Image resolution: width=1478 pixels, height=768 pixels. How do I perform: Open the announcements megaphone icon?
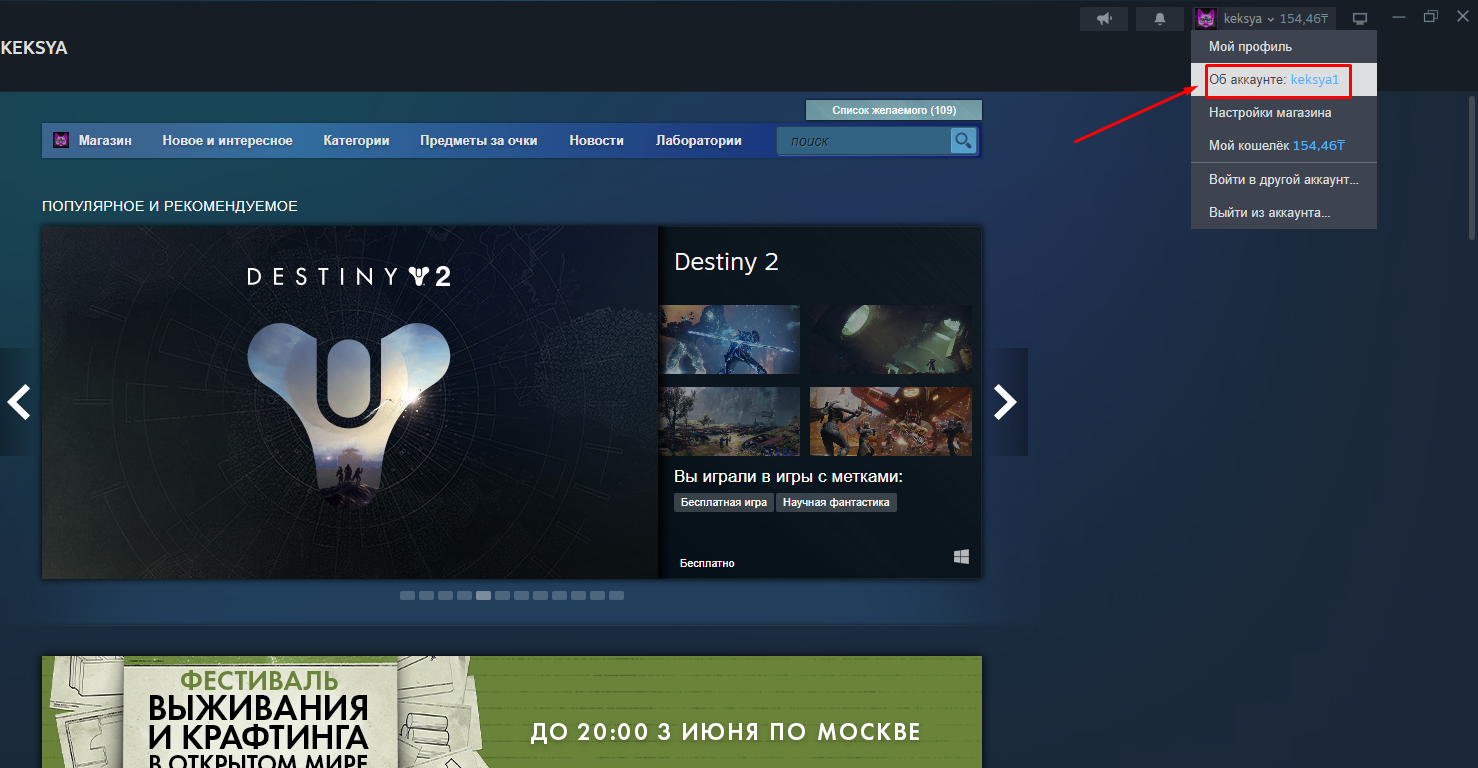tap(1104, 19)
